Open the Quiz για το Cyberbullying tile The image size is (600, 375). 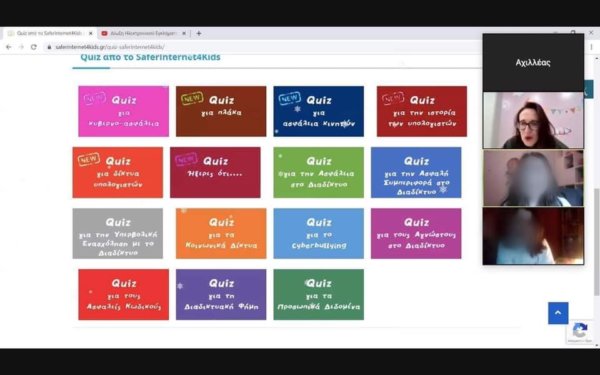pyautogui.click(x=318, y=233)
